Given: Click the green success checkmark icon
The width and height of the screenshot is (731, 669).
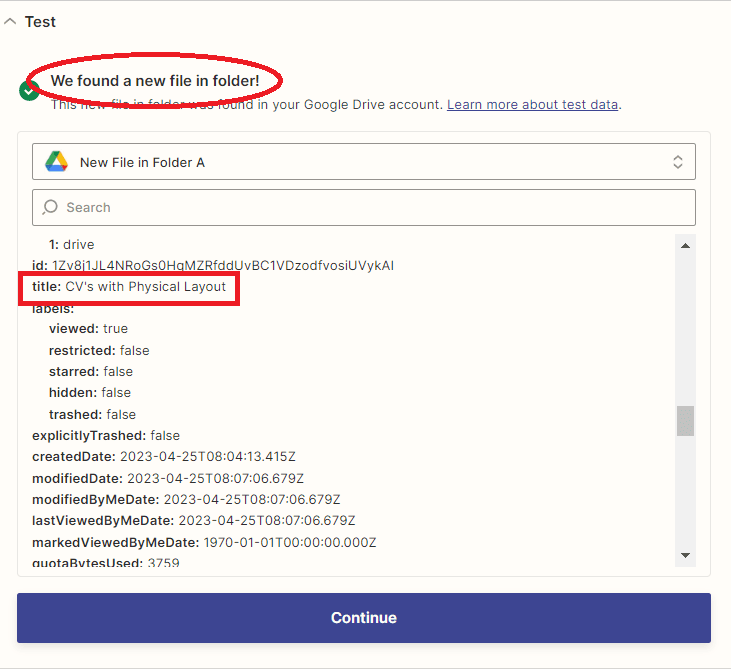Looking at the screenshot, I should pos(29,91).
